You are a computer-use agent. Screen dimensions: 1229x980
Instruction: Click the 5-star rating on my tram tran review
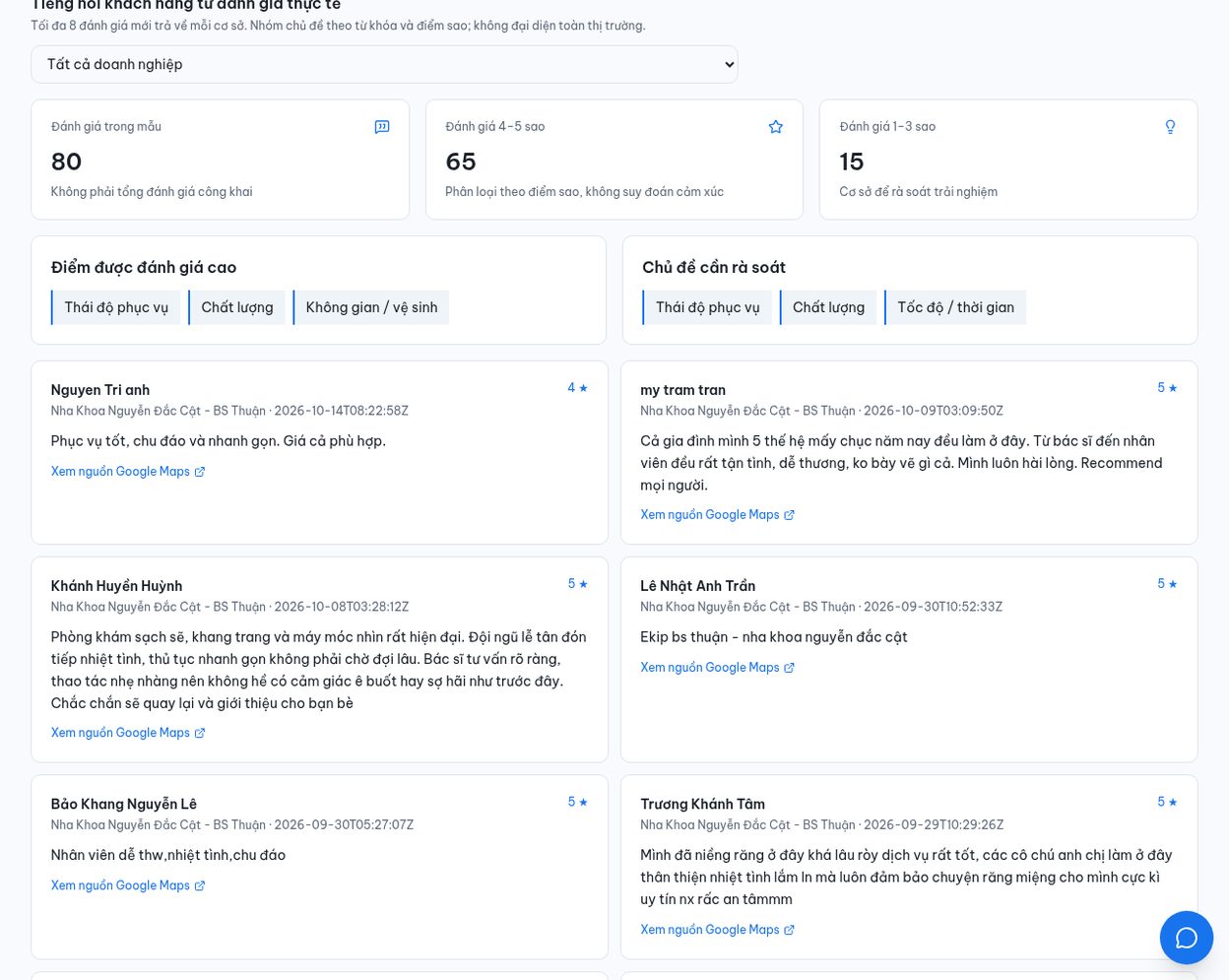pos(1168,388)
